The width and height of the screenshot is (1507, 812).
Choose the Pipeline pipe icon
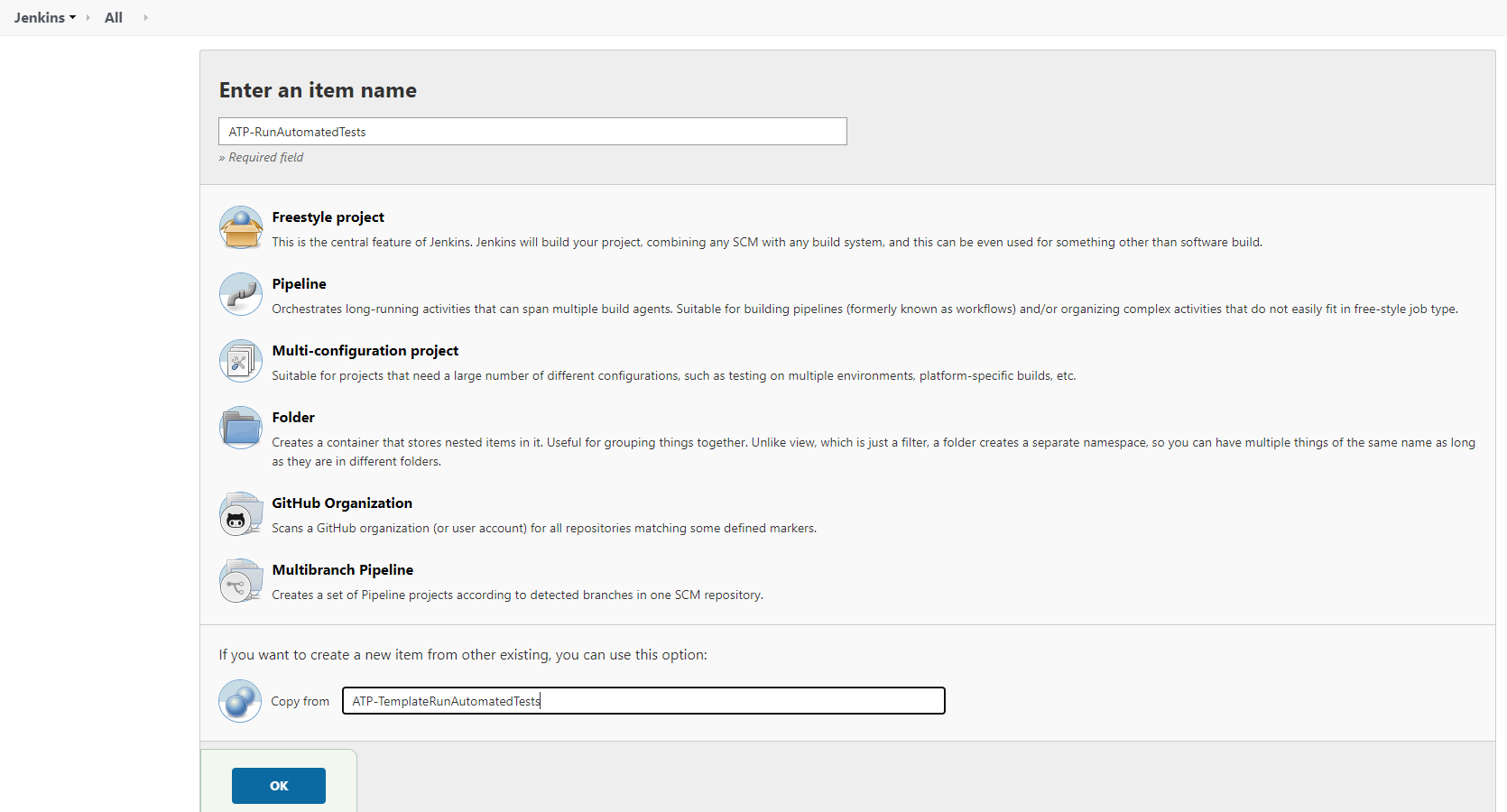241,294
